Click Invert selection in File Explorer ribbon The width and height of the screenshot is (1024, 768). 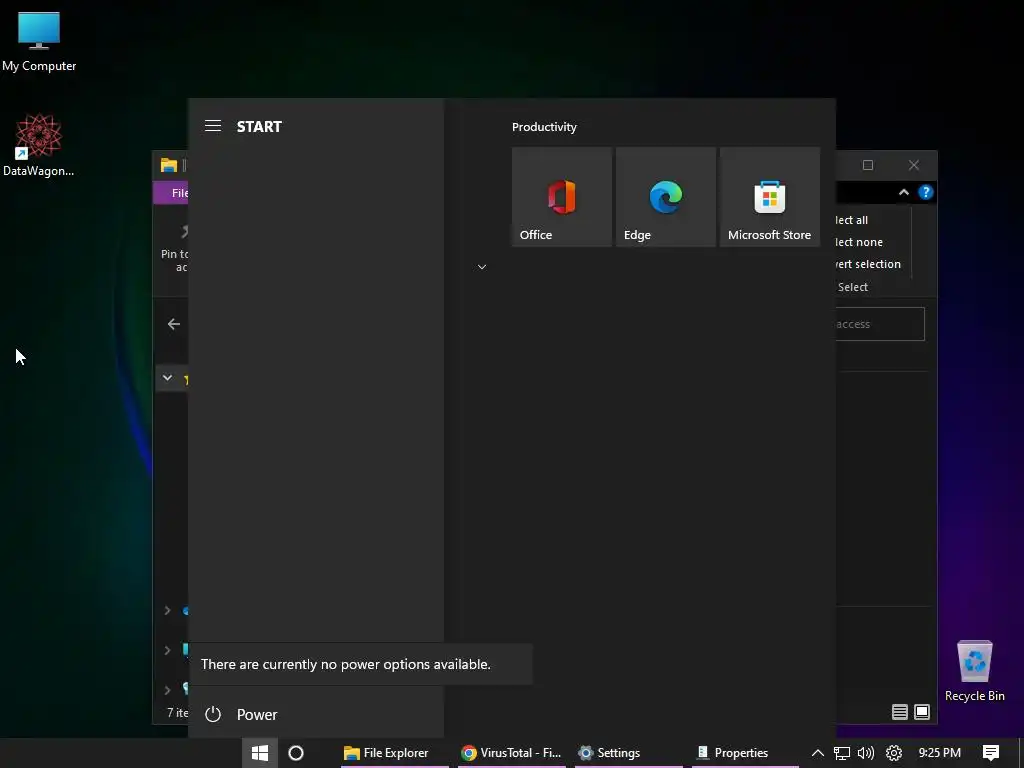point(868,264)
